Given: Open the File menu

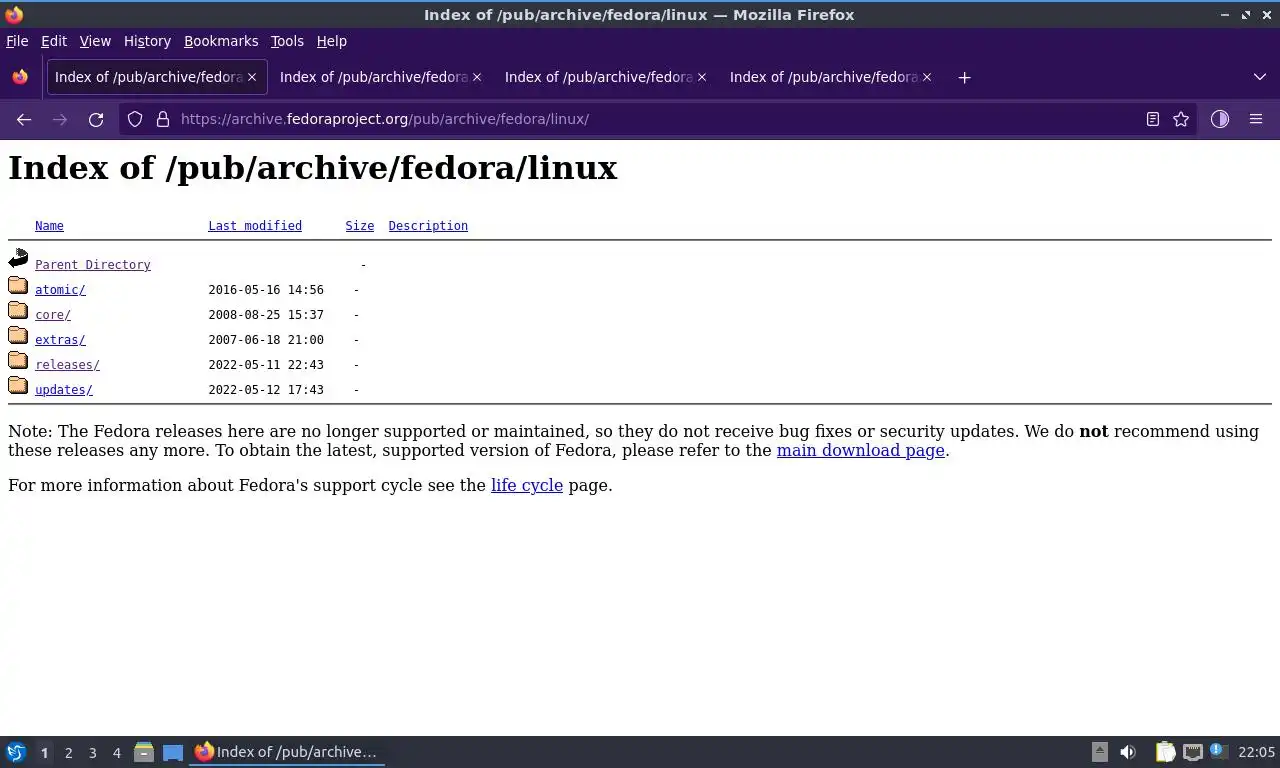Looking at the screenshot, I should coord(17,41).
